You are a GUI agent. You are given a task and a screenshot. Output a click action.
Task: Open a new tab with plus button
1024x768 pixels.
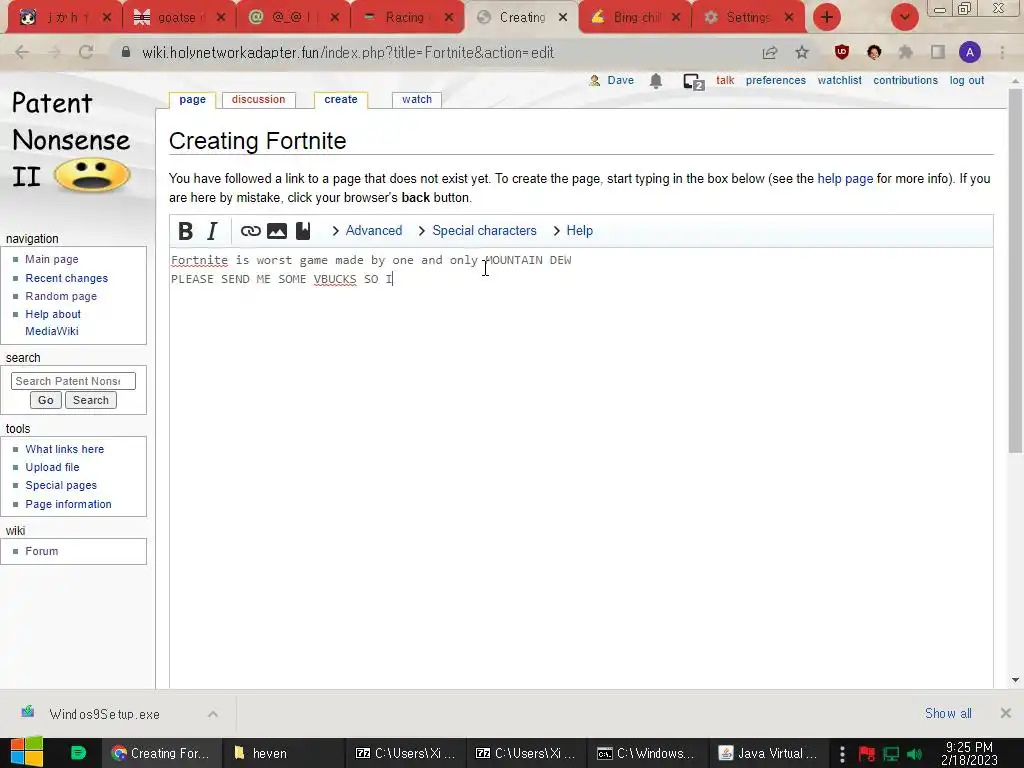coord(827,17)
